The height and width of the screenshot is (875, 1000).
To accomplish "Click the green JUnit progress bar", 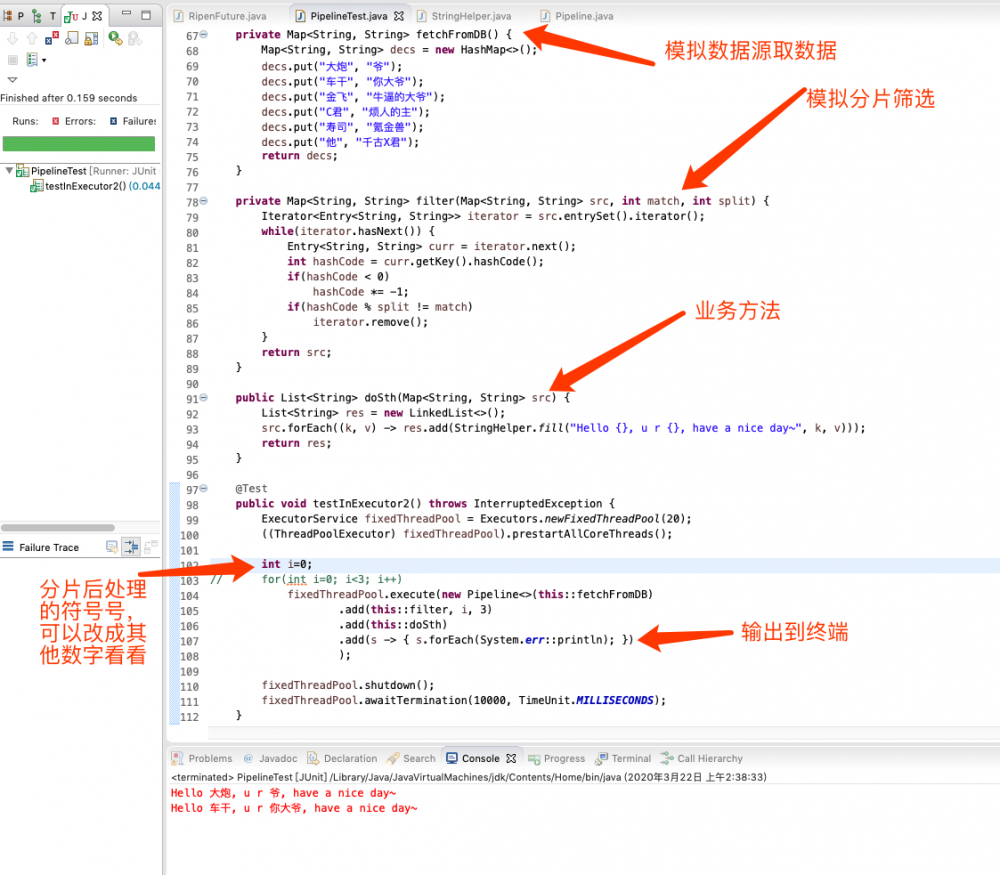I will pyautogui.click(x=79, y=143).
